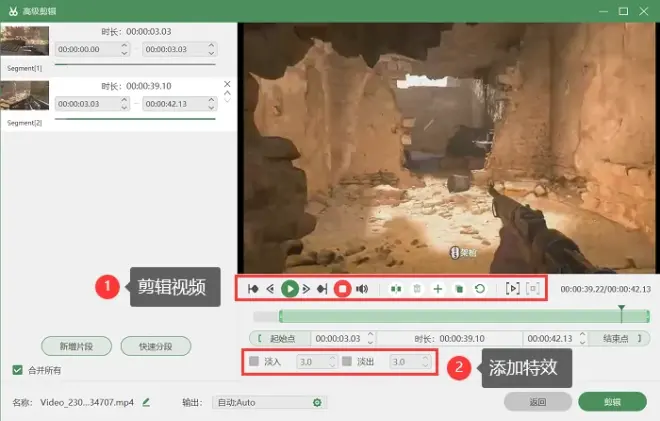Move Segment[2] up with the arrow
Screen dimensions: 660x421
(227, 93)
